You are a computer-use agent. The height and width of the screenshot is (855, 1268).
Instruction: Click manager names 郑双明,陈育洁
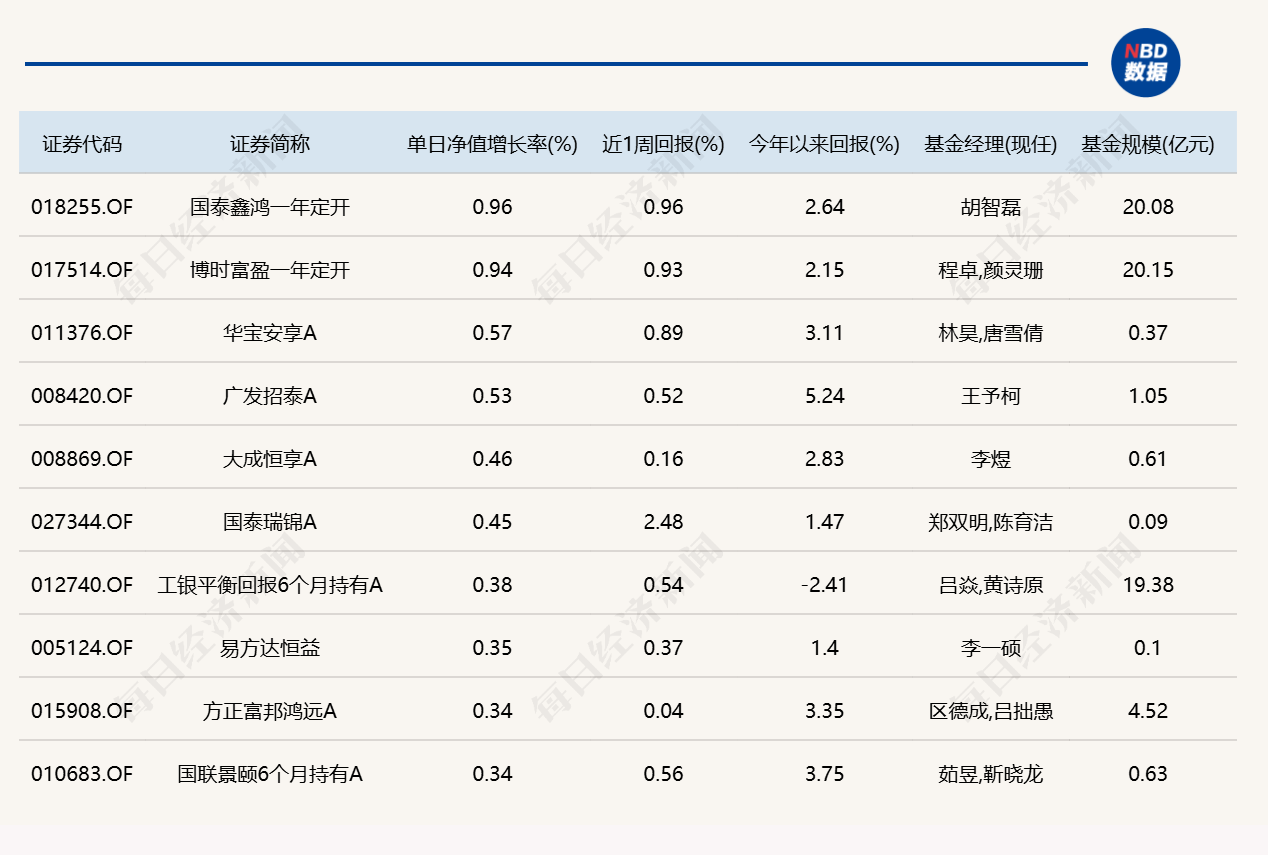pos(990,522)
